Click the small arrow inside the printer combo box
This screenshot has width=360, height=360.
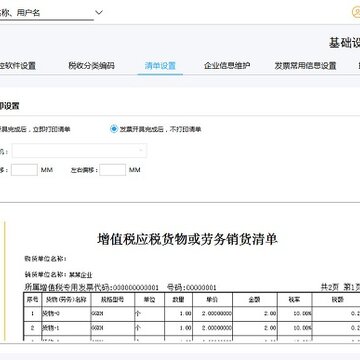141,151
